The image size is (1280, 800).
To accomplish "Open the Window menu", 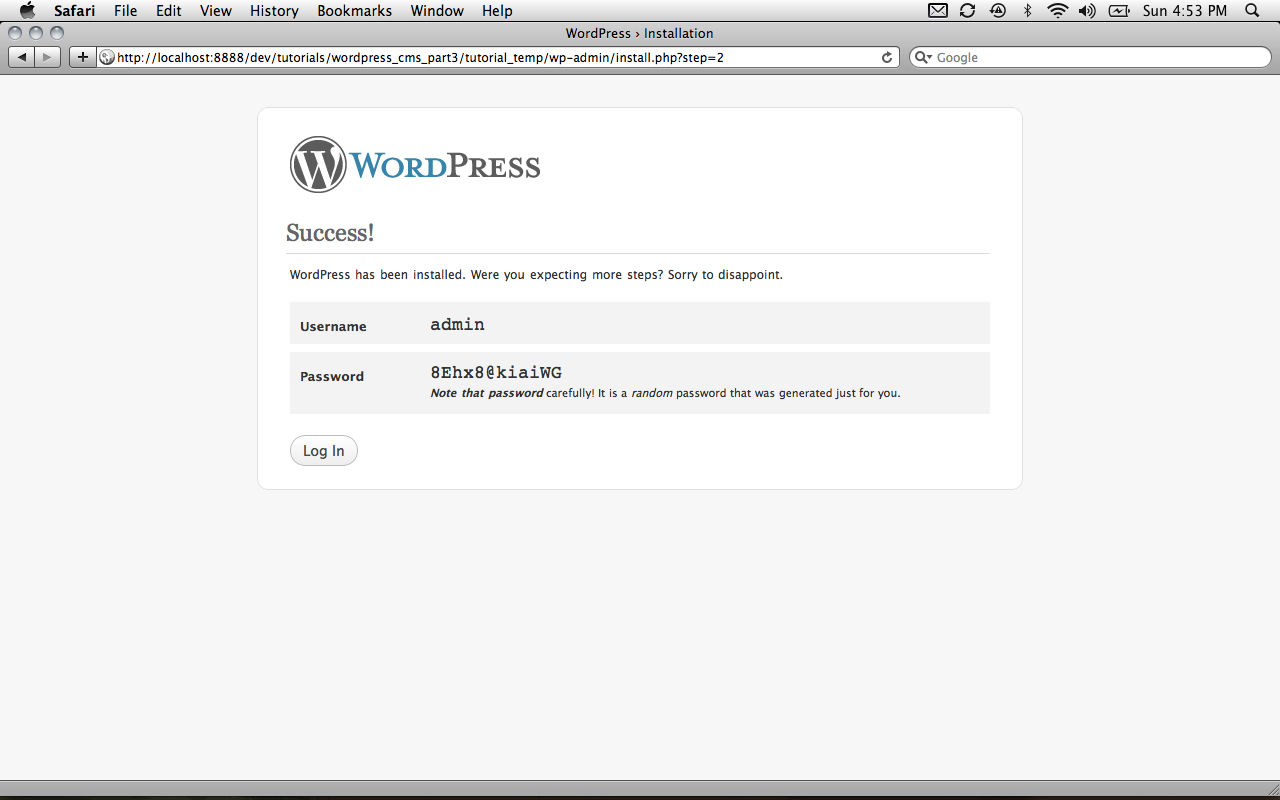I will coord(437,11).
